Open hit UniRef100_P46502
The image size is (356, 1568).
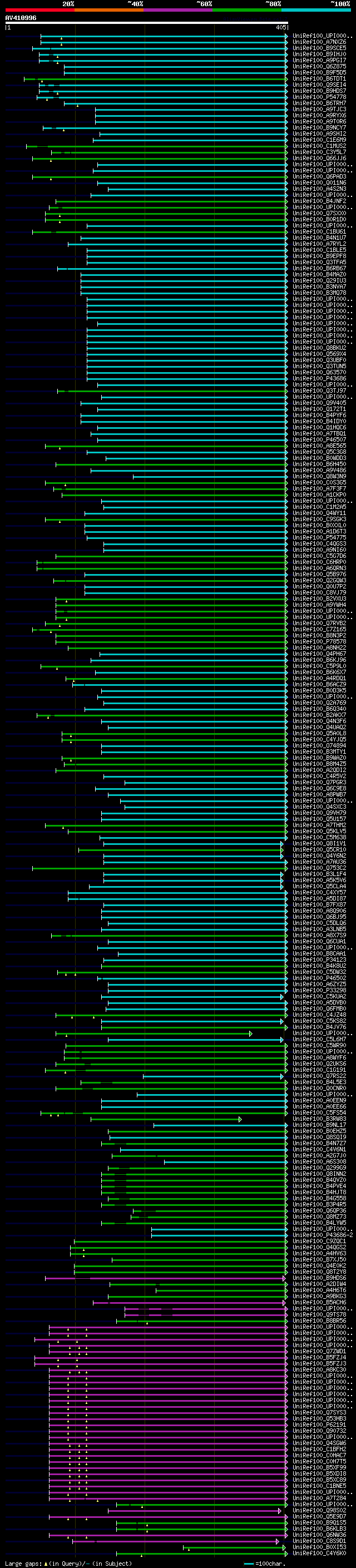point(319,977)
